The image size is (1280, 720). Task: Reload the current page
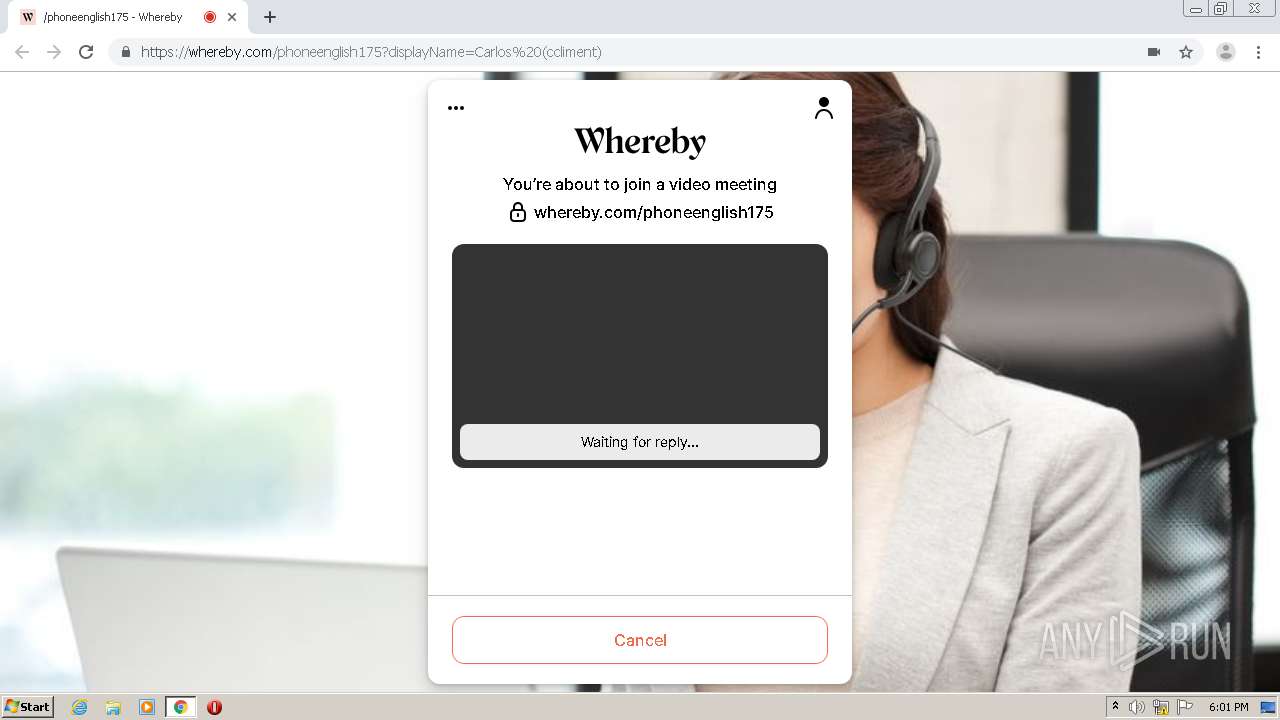click(86, 52)
